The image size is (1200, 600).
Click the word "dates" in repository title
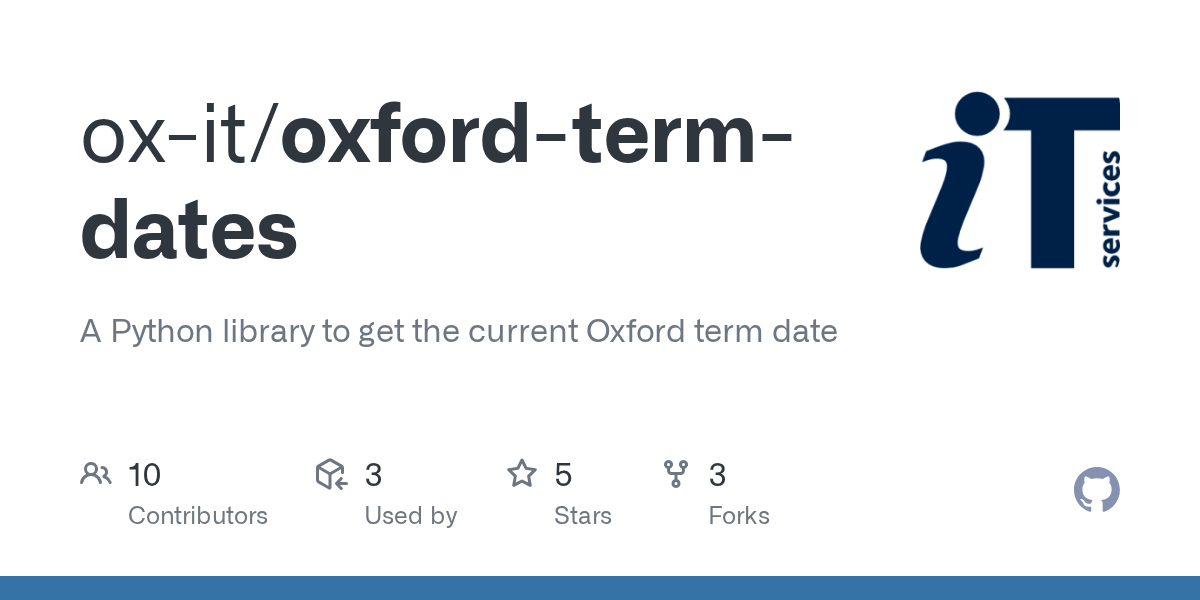tap(189, 228)
